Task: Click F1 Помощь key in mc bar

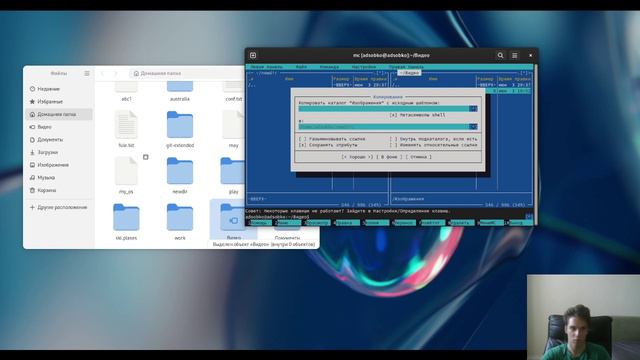Action: pos(259,223)
